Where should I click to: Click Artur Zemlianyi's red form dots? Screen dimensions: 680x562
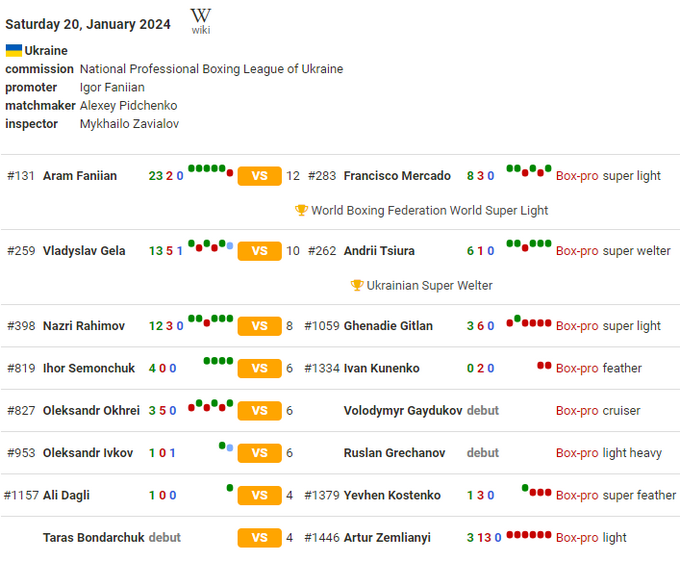pos(528,535)
